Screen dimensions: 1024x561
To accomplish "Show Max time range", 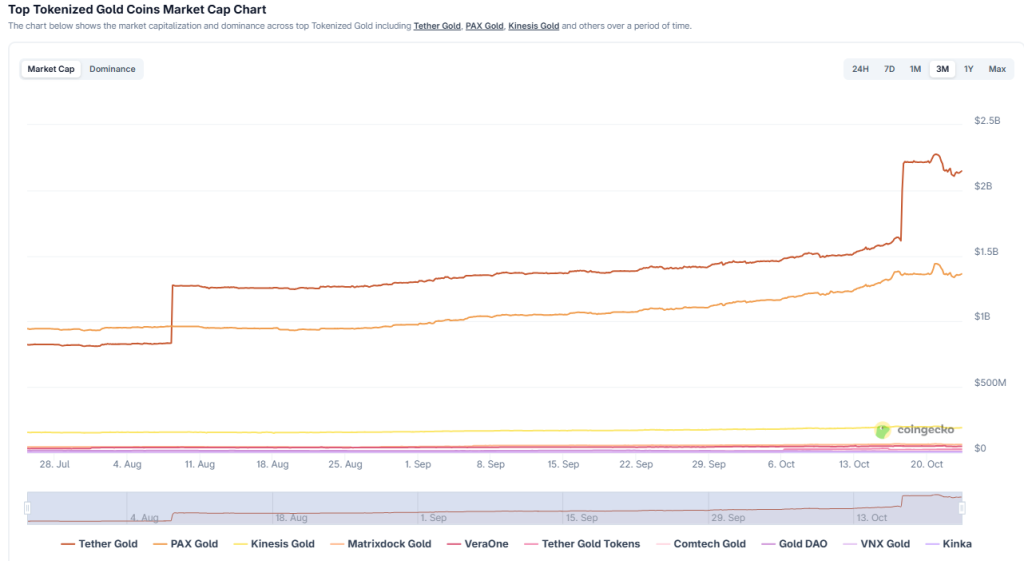I will (997, 69).
